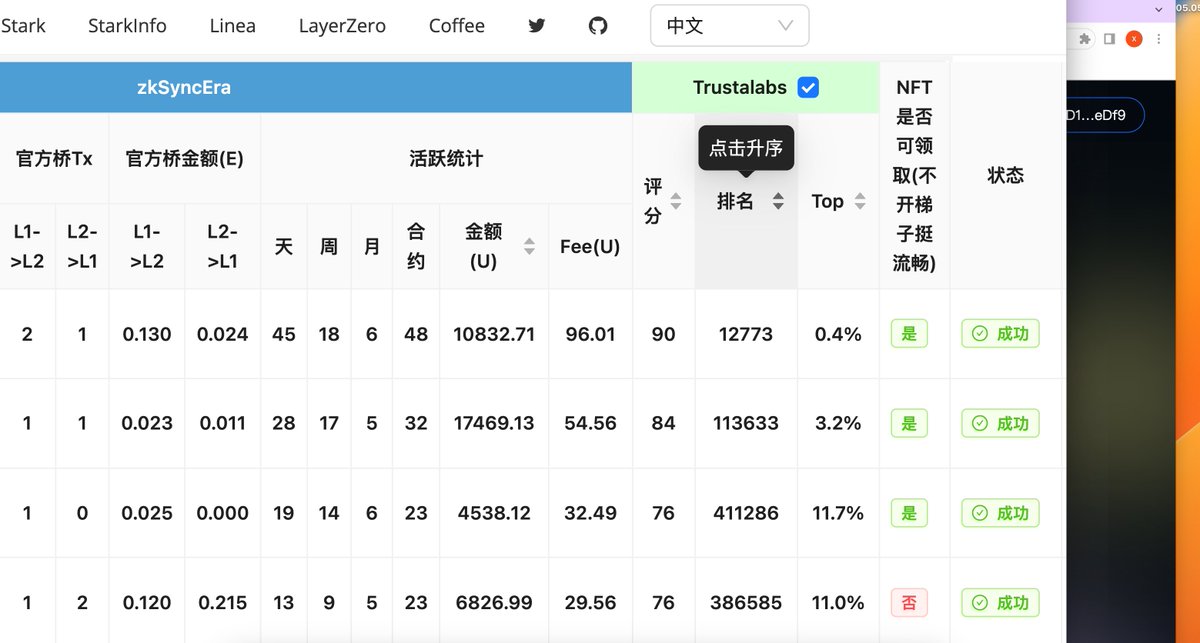Image resolution: width=1200 pixels, height=643 pixels.
Task: Click 成功 status tag in rank 411286 row
Action: (1000, 513)
